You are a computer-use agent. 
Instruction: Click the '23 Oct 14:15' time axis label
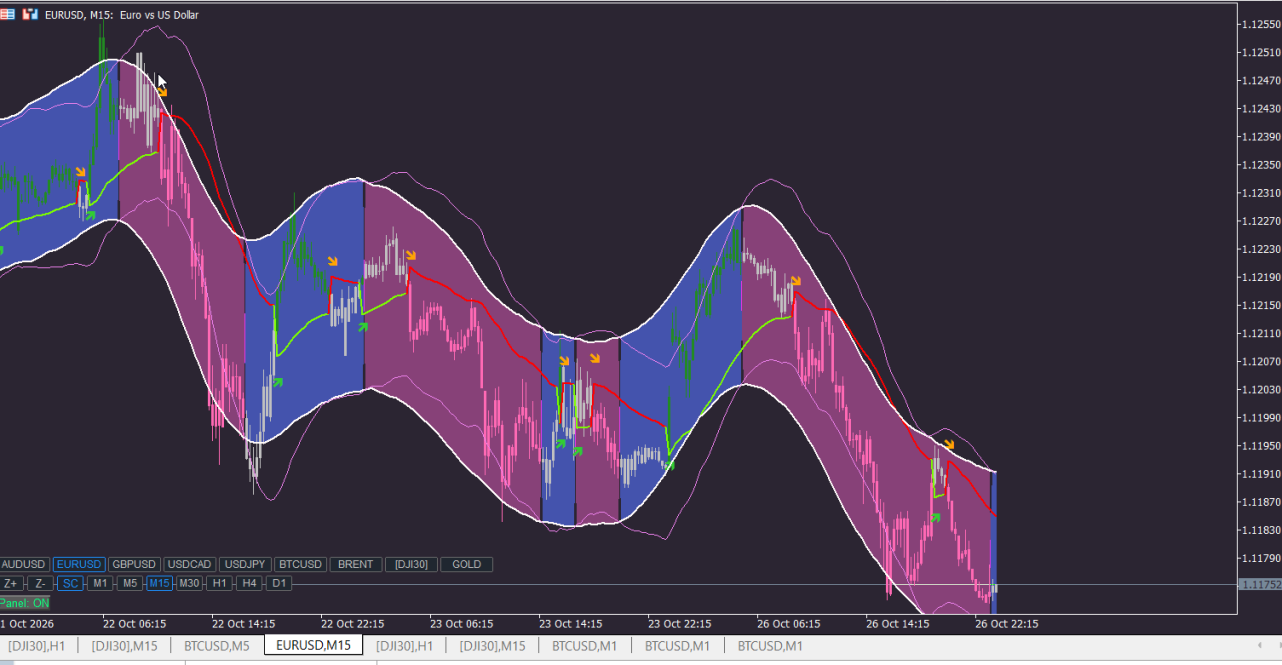(570, 624)
